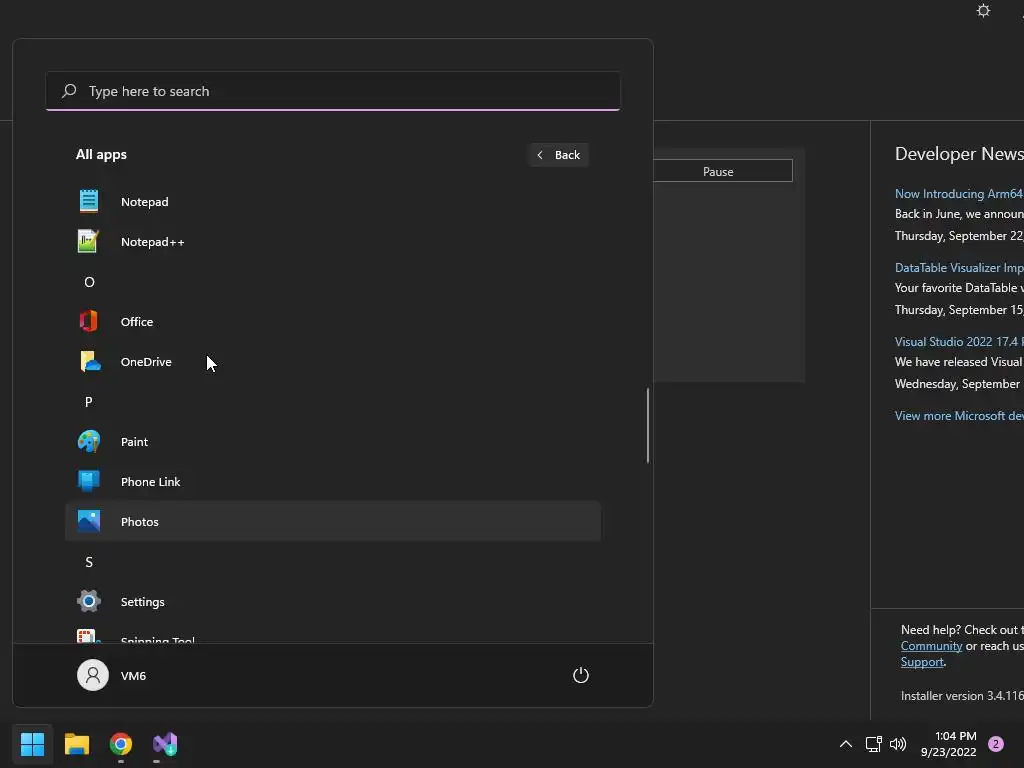Open the volume speaker tray icon
Screen dimensions: 1024x768
[899, 744]
